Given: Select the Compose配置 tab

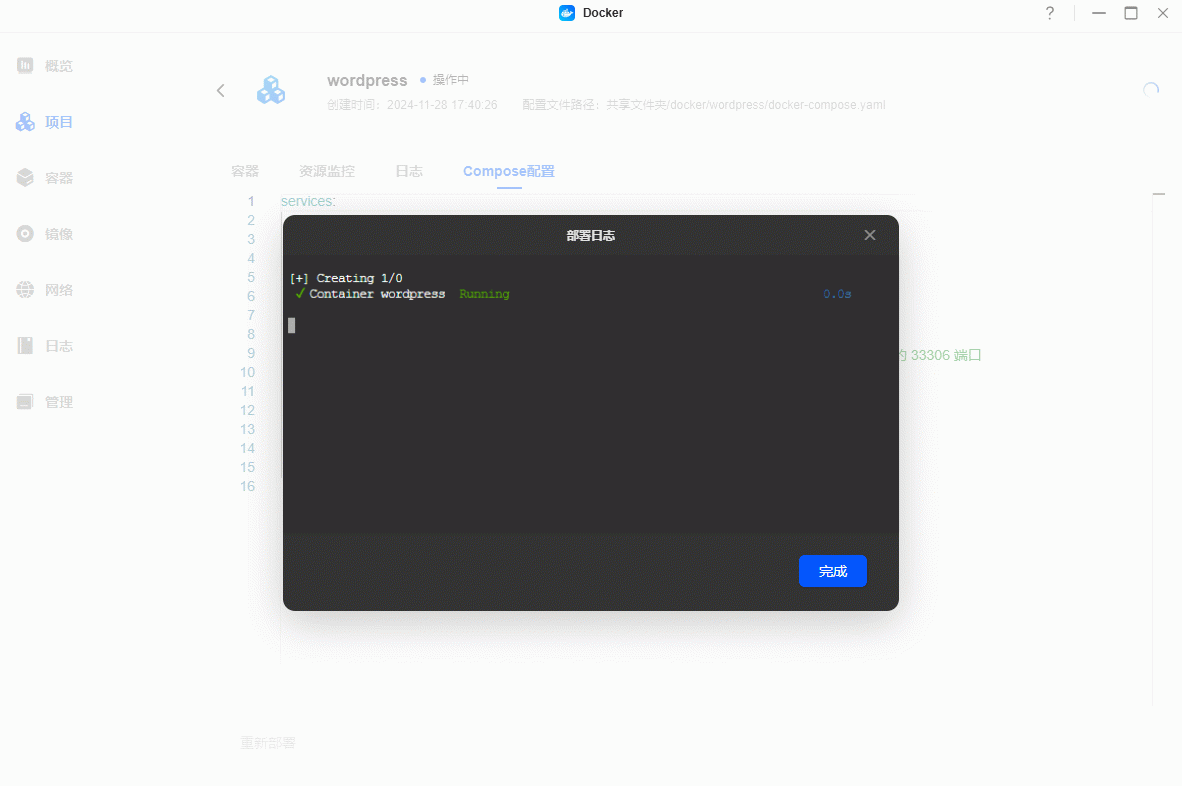Looking at the screenshot, I should click(x=509, y=171).
